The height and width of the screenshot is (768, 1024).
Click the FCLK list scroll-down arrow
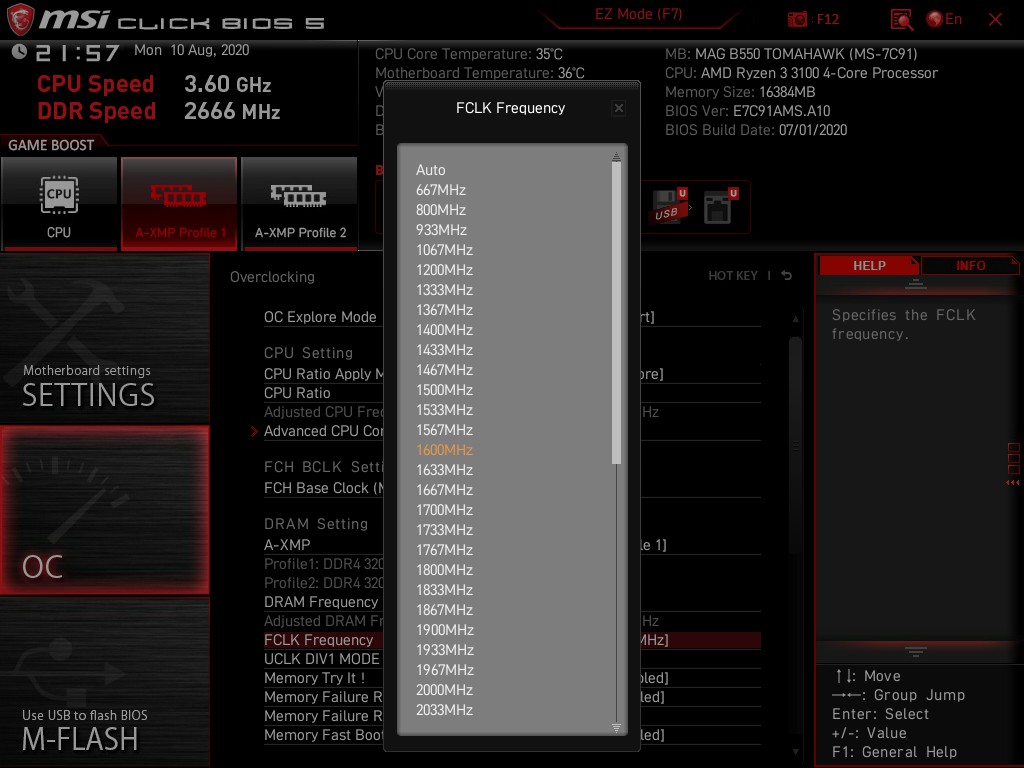tap(616, 728)
